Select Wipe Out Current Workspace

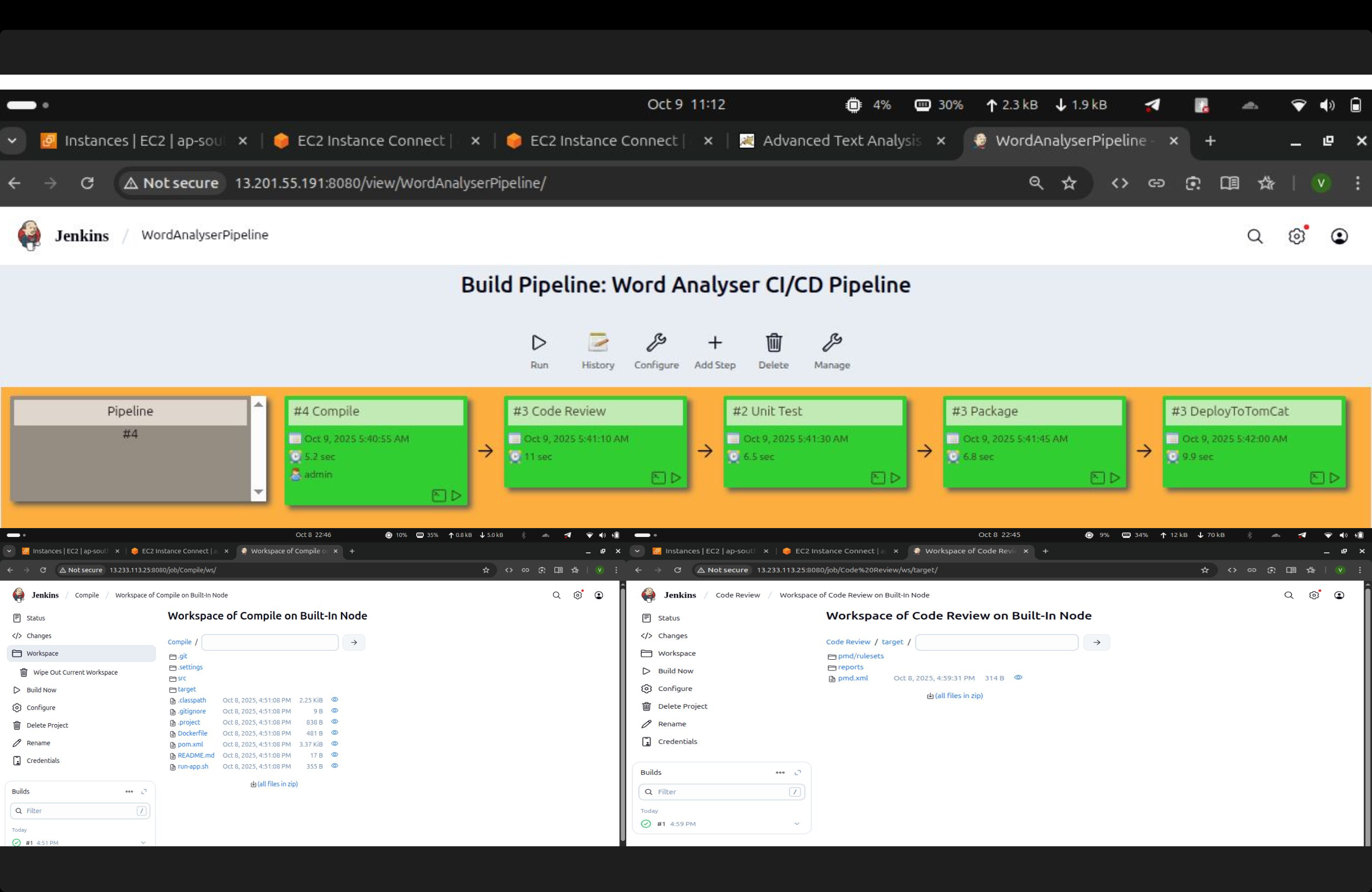tap(75, 672)
